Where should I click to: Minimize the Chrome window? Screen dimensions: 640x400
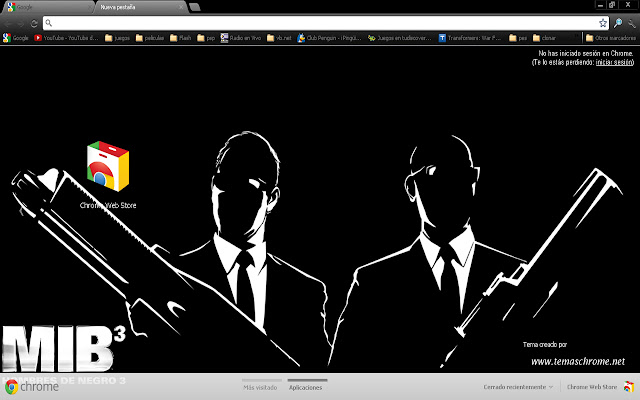click(600, 5)
